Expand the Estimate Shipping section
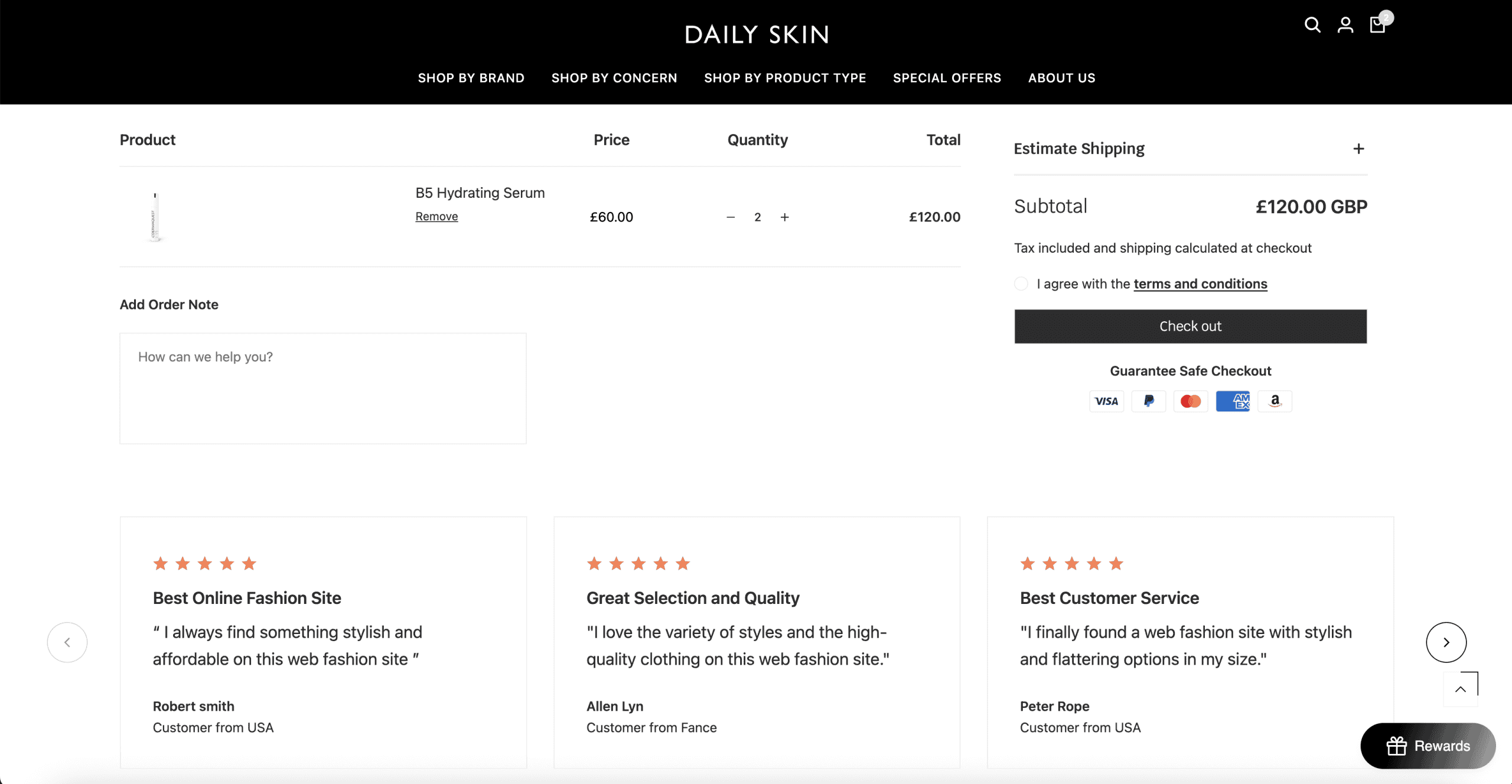 pyautogui.click(x=1358, y=149)
